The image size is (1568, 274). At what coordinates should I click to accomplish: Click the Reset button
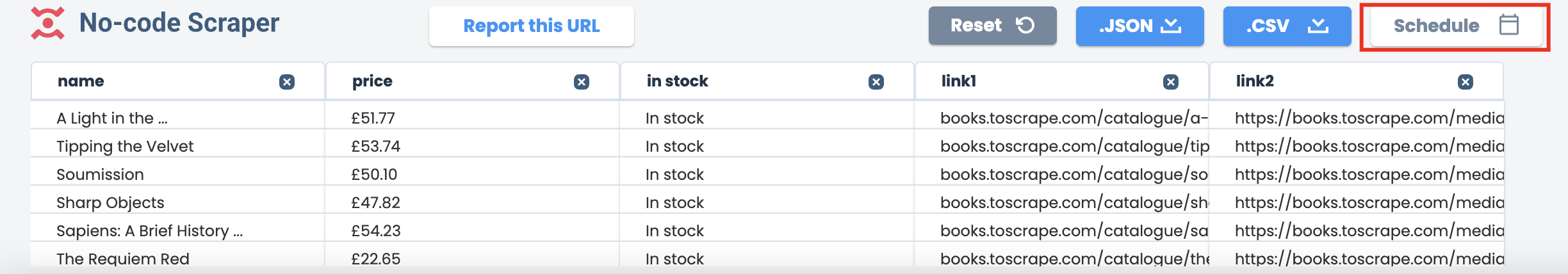pos(992,26)
